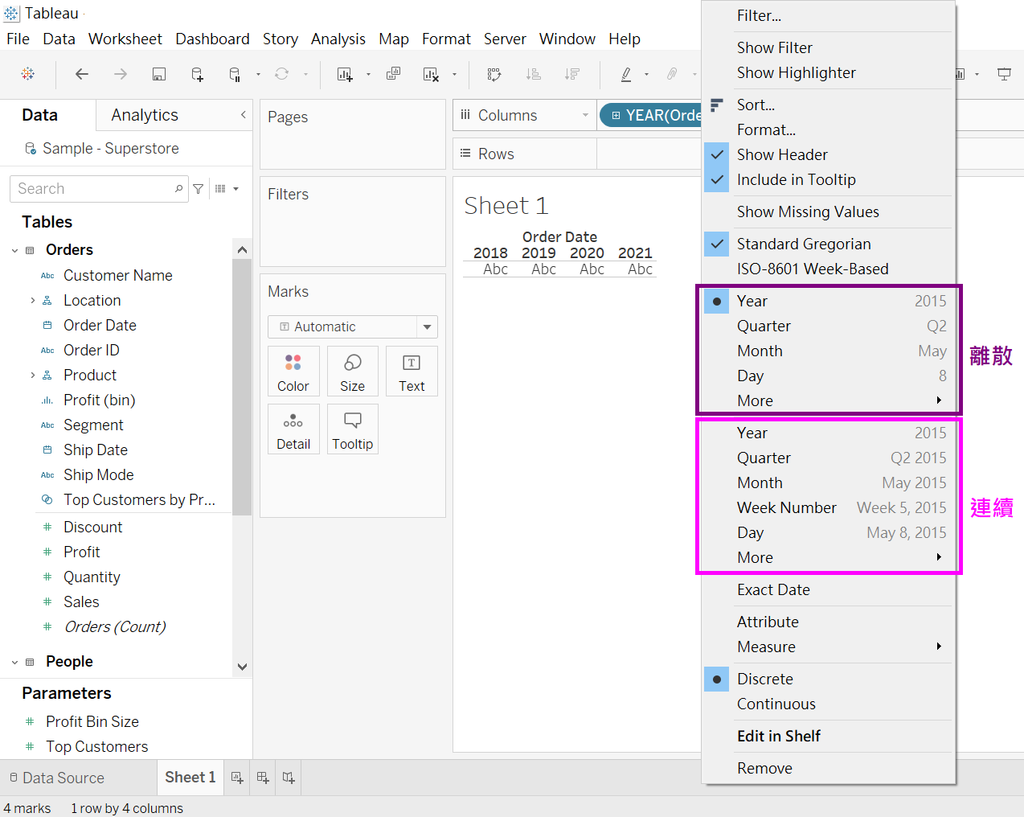Click the Undo back arrow
This screenshot has height=817, width=1024.
coord(82,74)
